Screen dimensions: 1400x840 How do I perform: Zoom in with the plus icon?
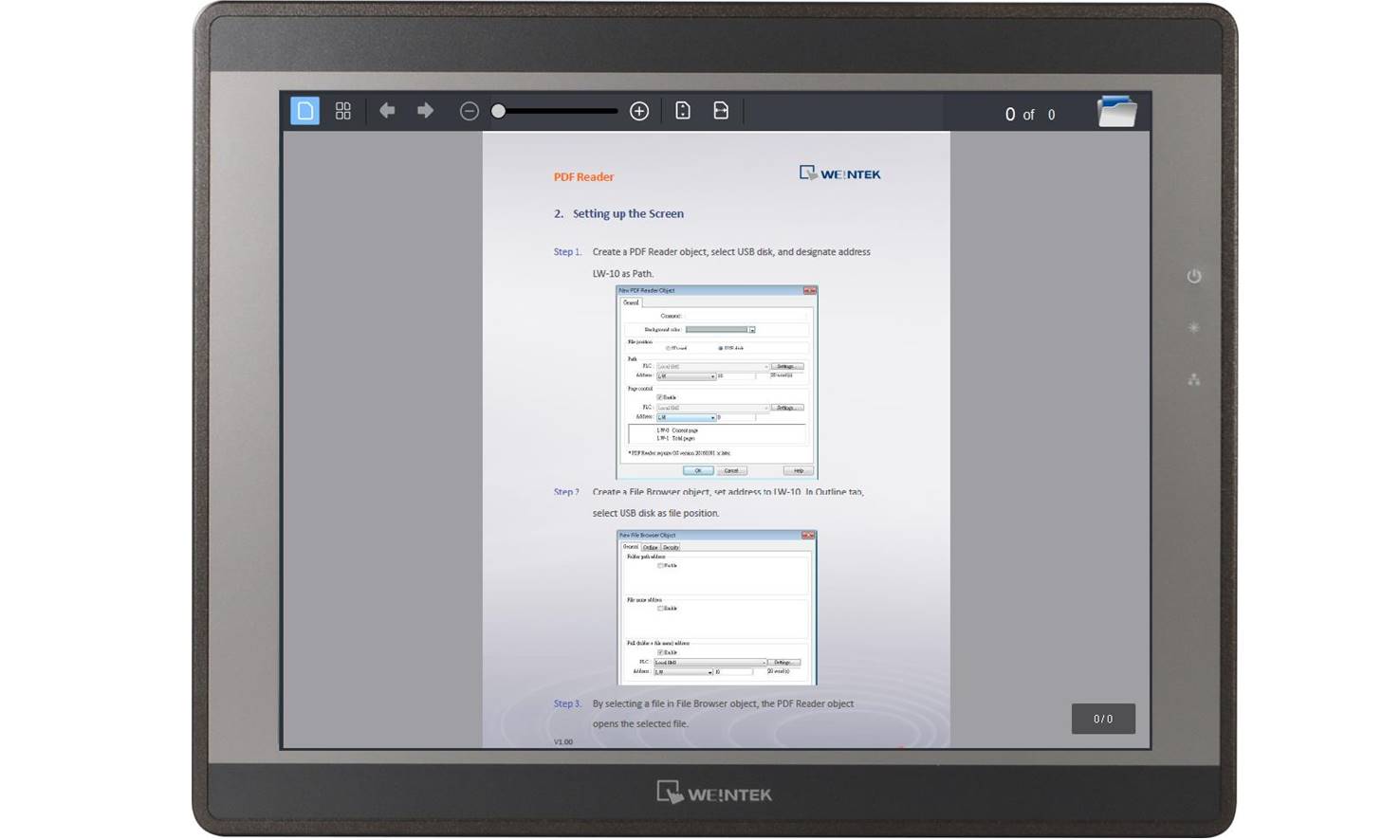click(x=639, y=111)
